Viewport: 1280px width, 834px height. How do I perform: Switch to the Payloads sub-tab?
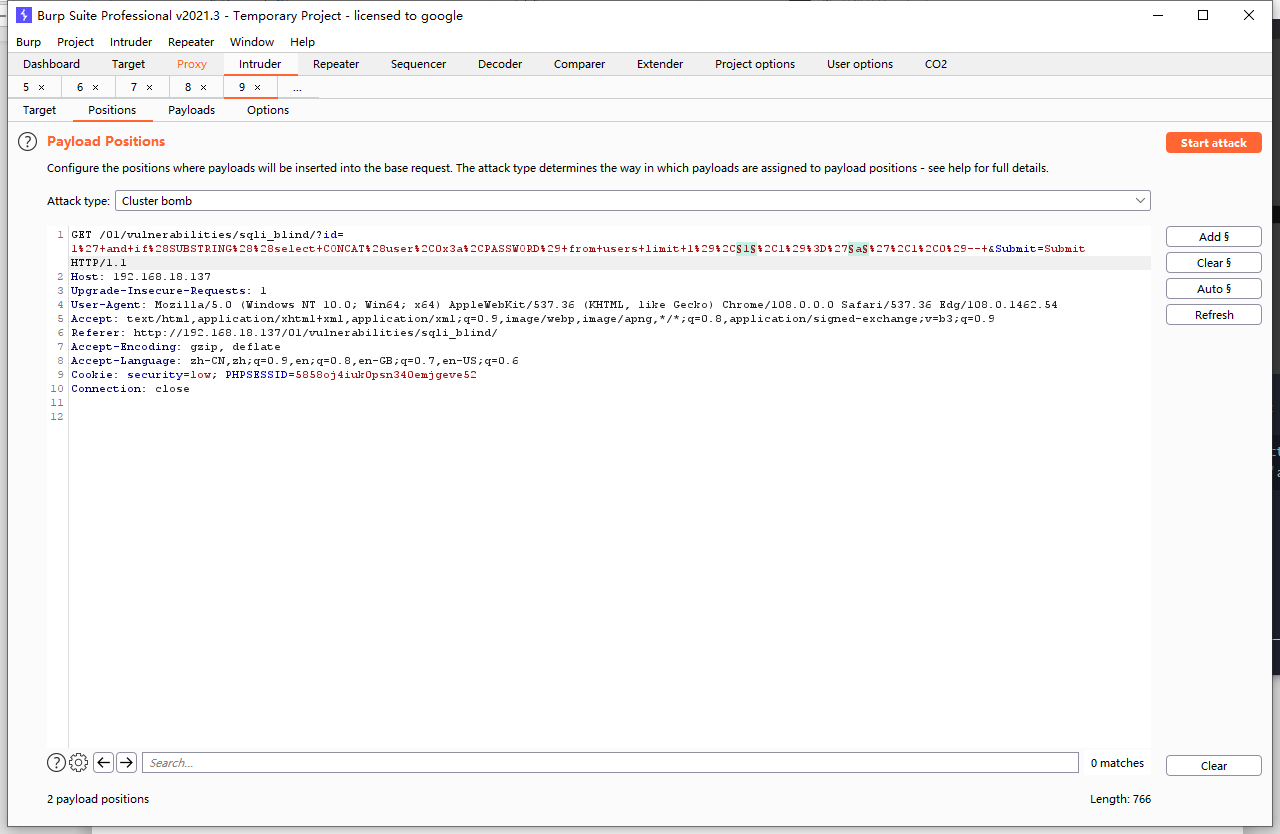(191, 110)
